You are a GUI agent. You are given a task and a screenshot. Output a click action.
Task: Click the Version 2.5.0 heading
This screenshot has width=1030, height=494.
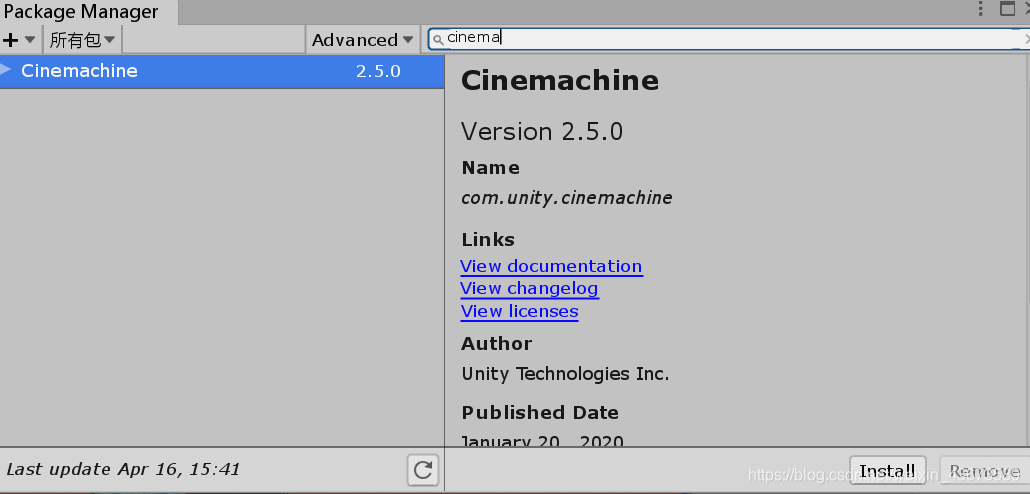click(x=542, y=131)
